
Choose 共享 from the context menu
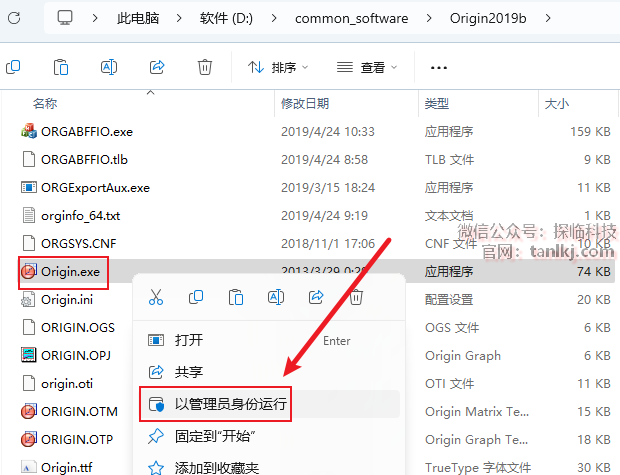point(269,372)
